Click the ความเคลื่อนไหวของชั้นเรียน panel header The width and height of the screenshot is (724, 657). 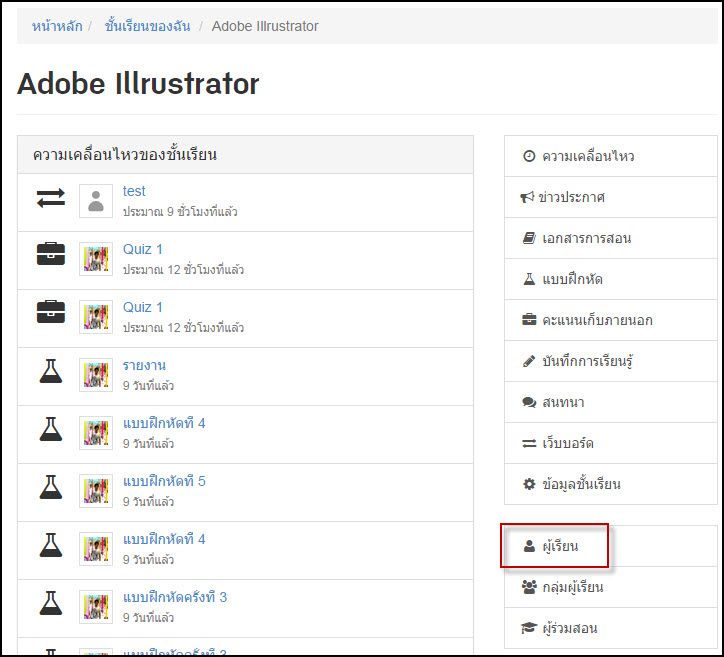tap(246, 155)
